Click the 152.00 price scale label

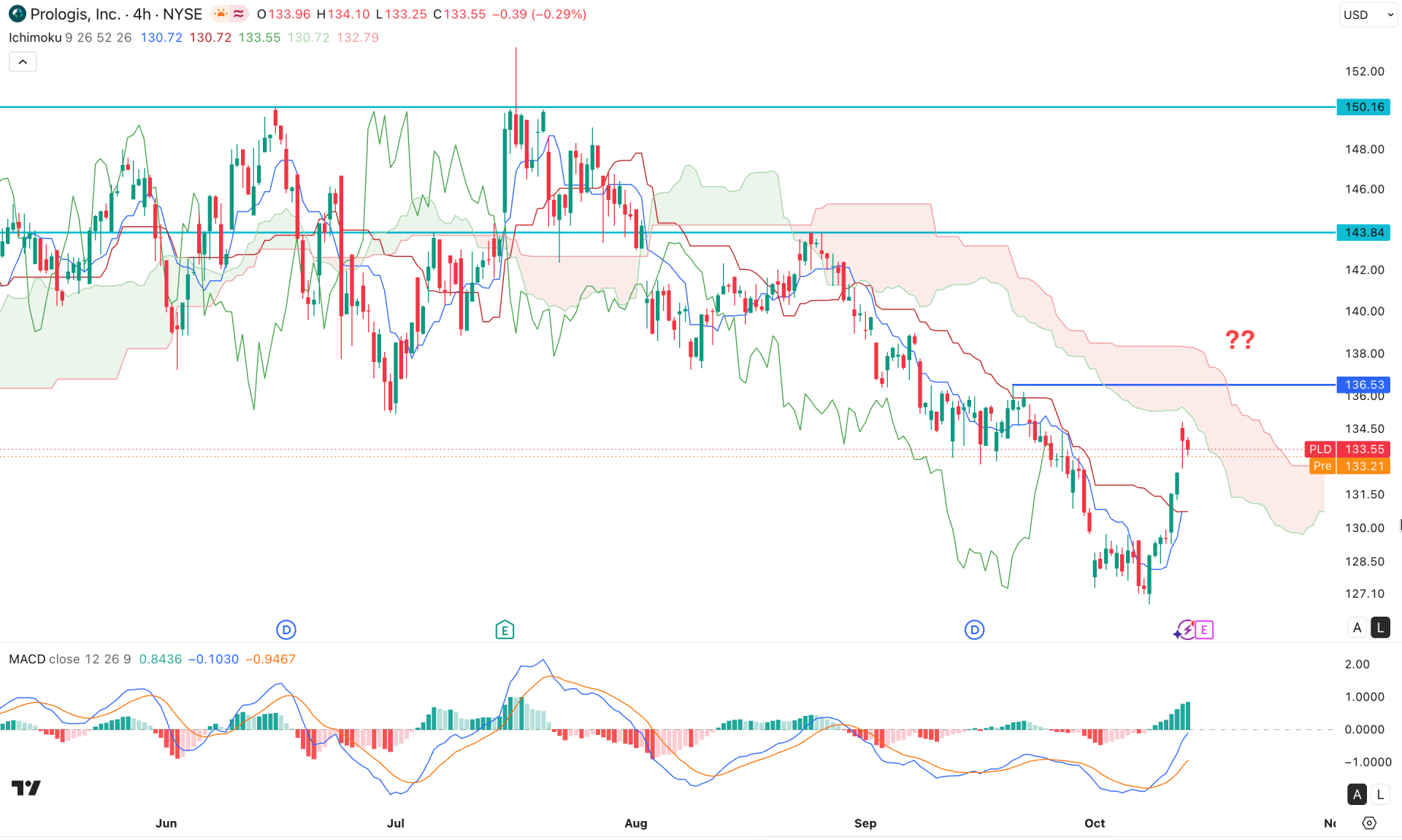pos(1365,72)
